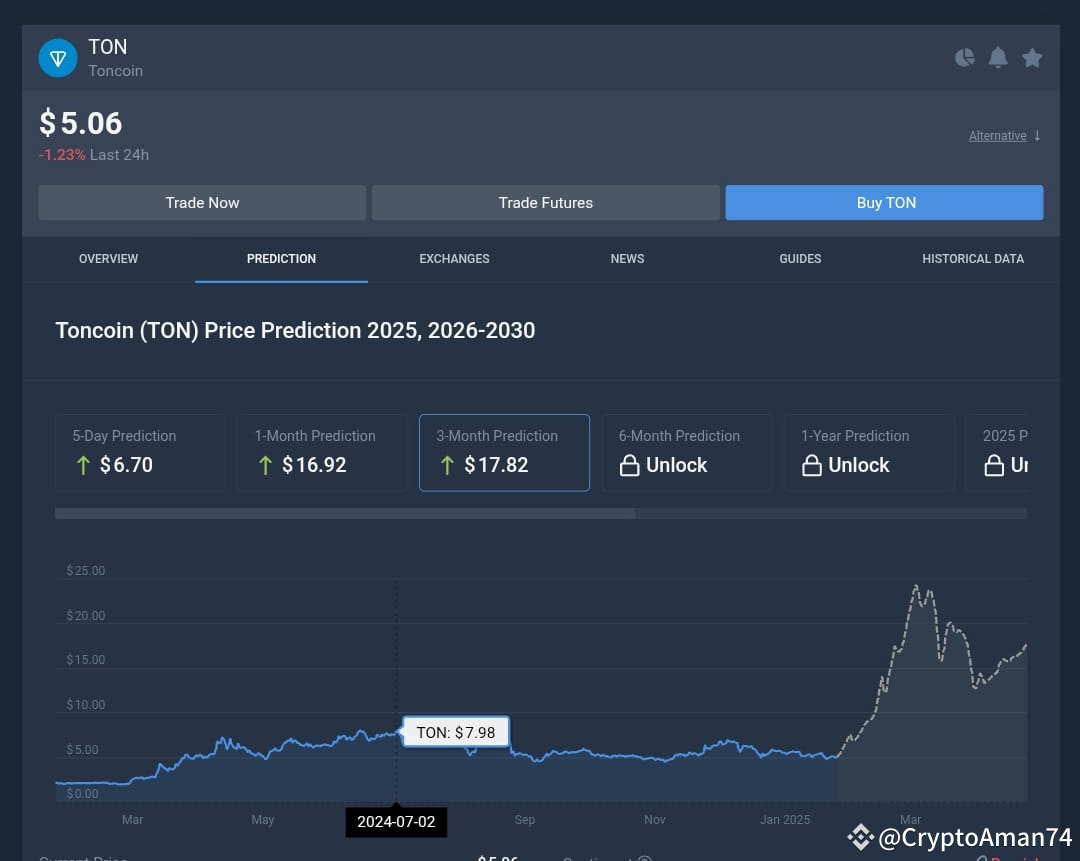This screenshot has height=861, width=1080.
Task: Click the green arrow on 1-Month Prediction
Action: coord(265,465)
